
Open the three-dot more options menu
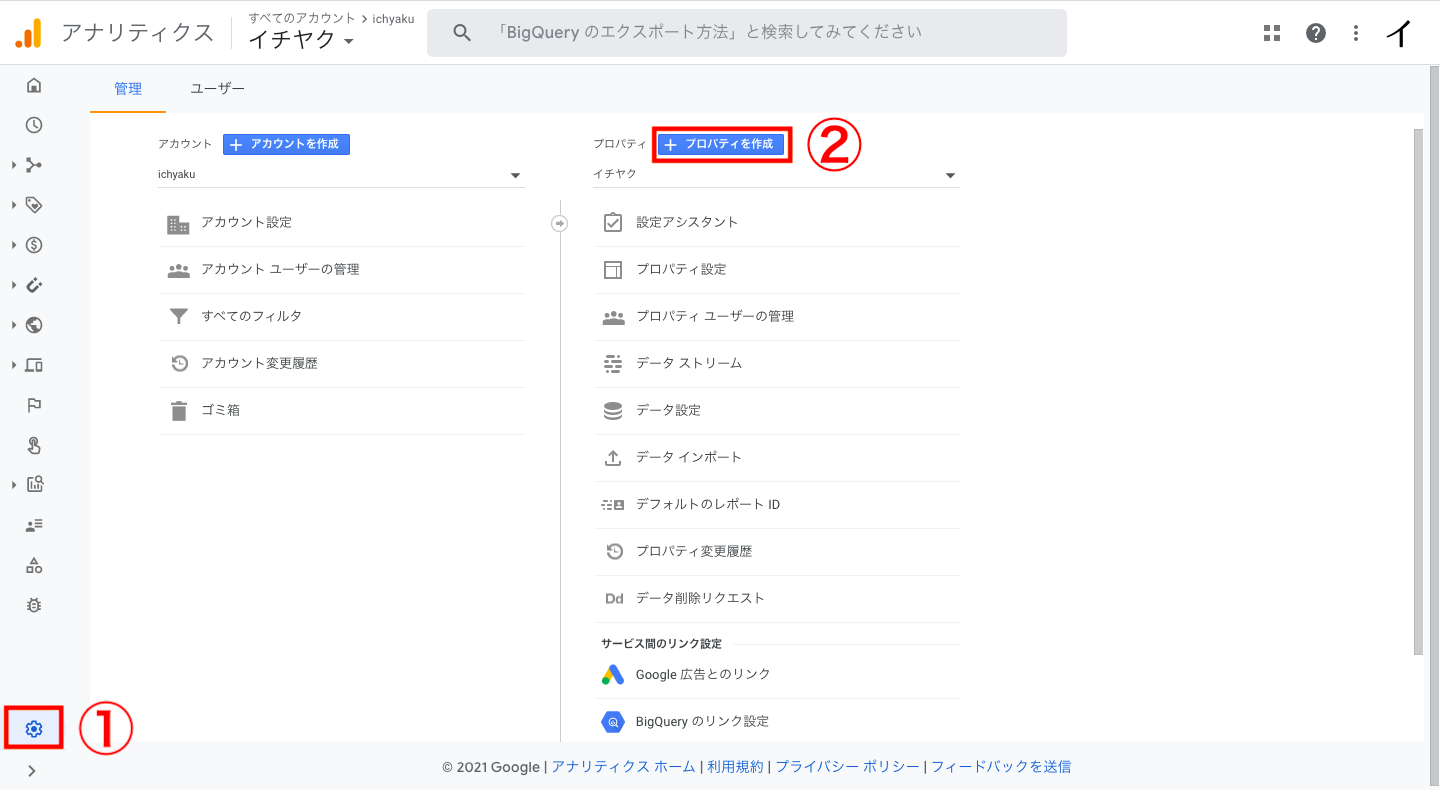(1356, 33)
